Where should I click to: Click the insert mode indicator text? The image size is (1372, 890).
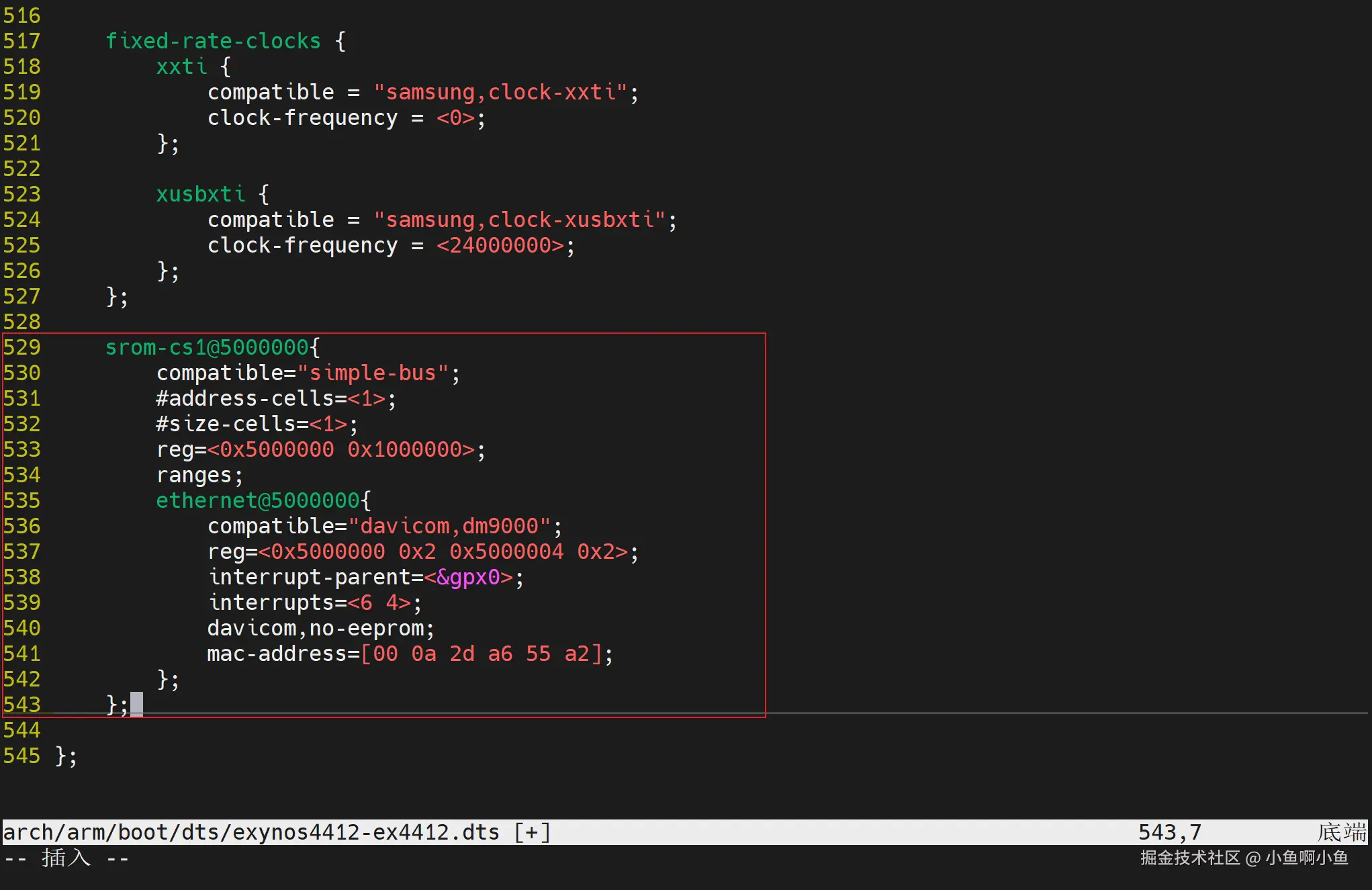[x=66, y=858]
